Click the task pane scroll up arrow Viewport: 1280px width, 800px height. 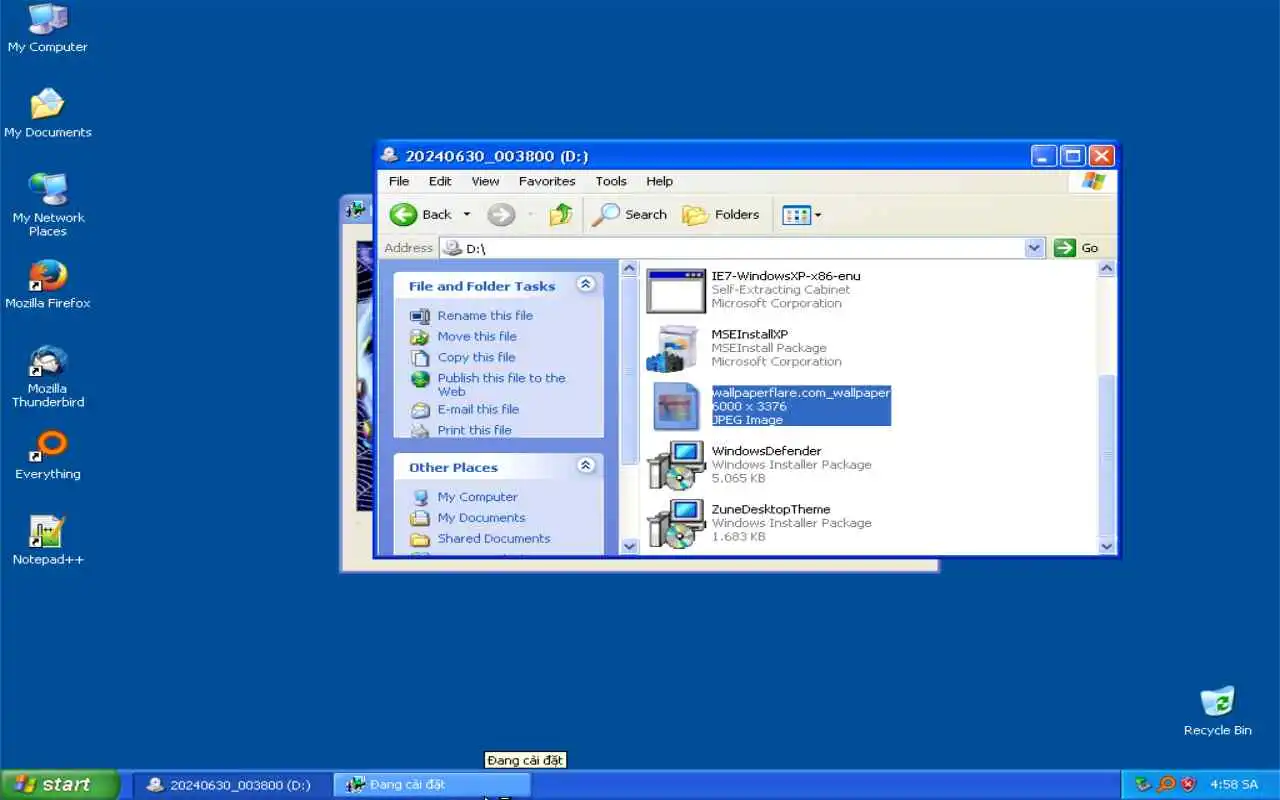[629, 268]
